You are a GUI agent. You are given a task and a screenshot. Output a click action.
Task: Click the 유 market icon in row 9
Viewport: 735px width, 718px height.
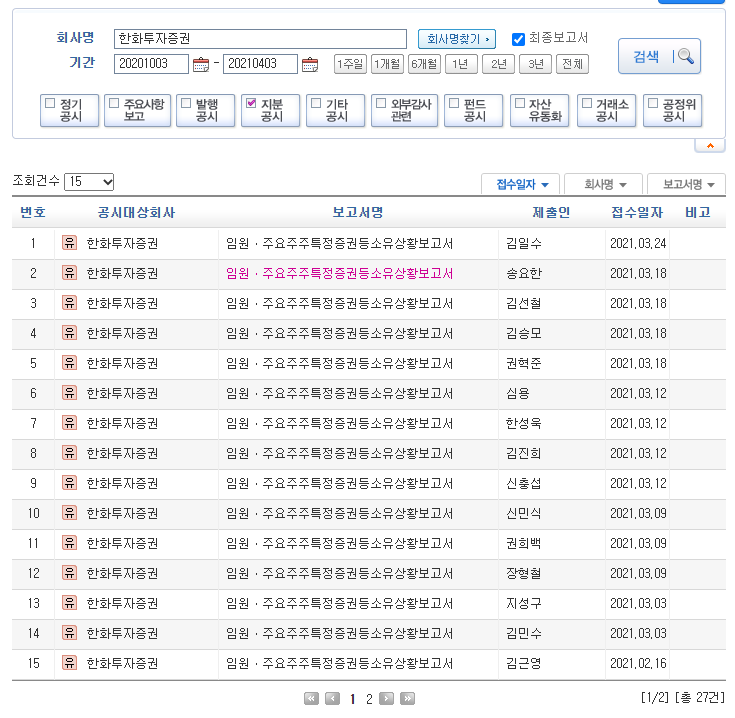click(69, 483)
